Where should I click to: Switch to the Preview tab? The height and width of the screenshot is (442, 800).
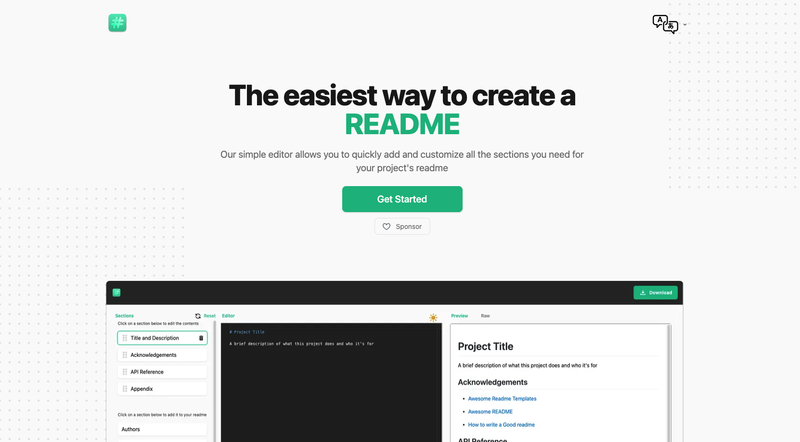click(459, 316)
